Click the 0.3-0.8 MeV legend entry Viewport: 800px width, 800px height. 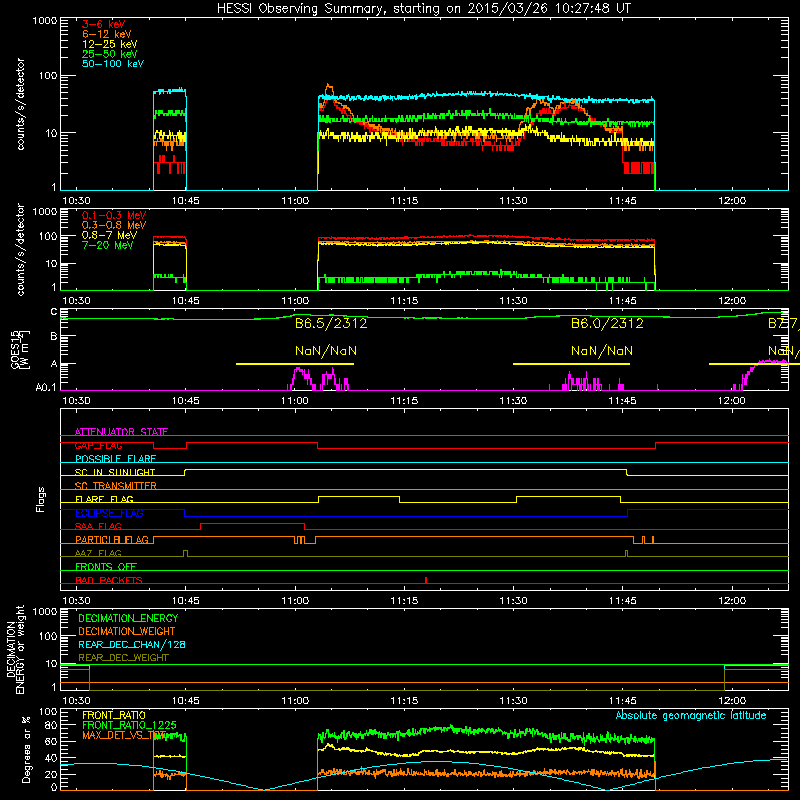tap(114, 225)
